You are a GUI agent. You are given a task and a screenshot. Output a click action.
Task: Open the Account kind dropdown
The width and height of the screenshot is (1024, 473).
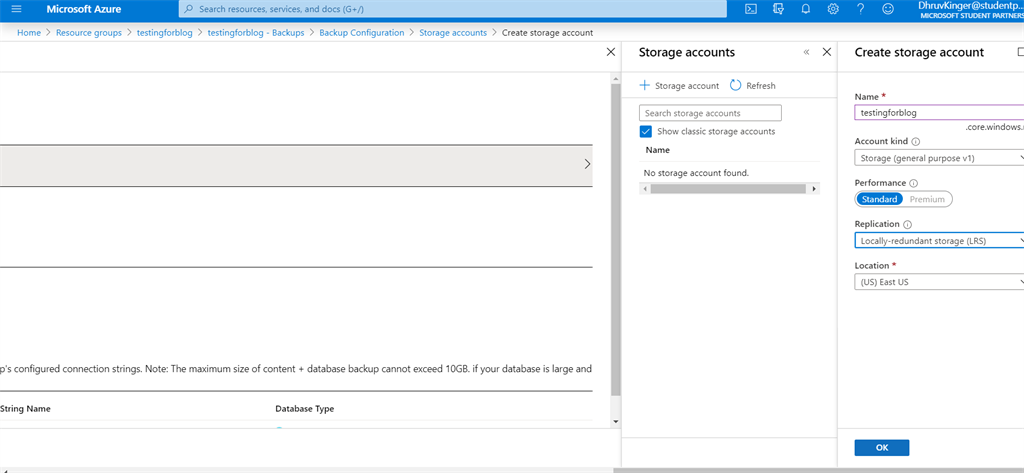click(939, 157)
